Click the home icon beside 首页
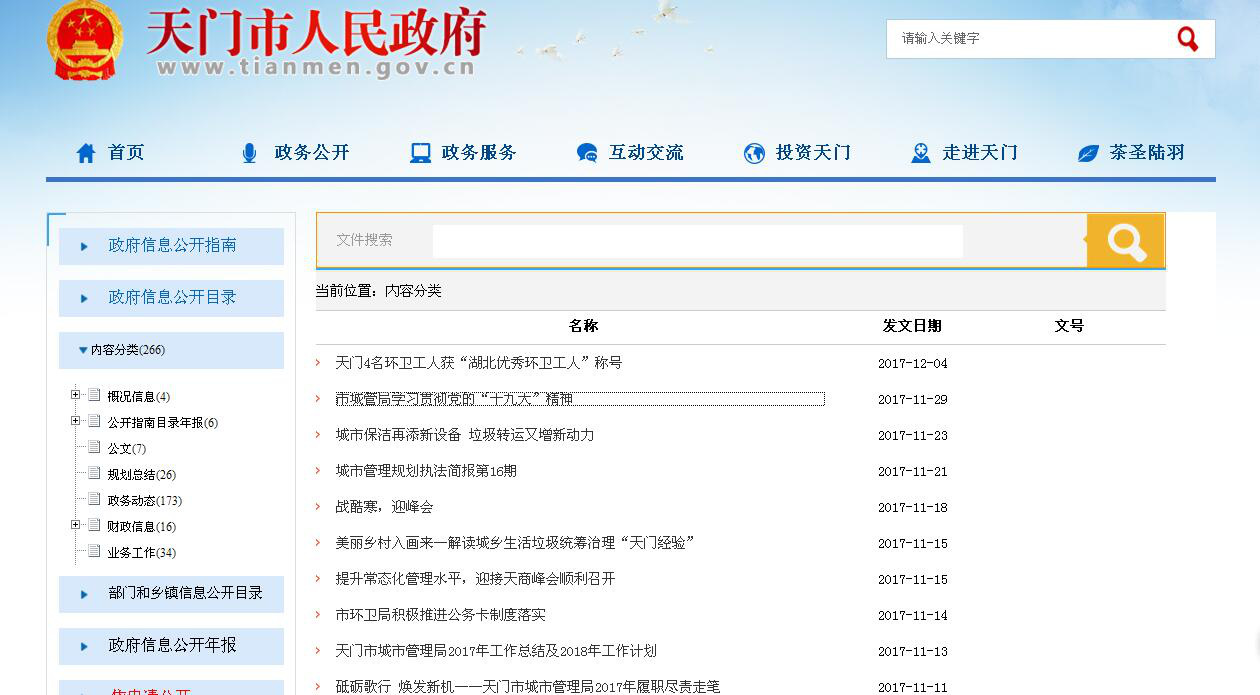This screenshot has width=1260, height=695. (x=86, y=153)
